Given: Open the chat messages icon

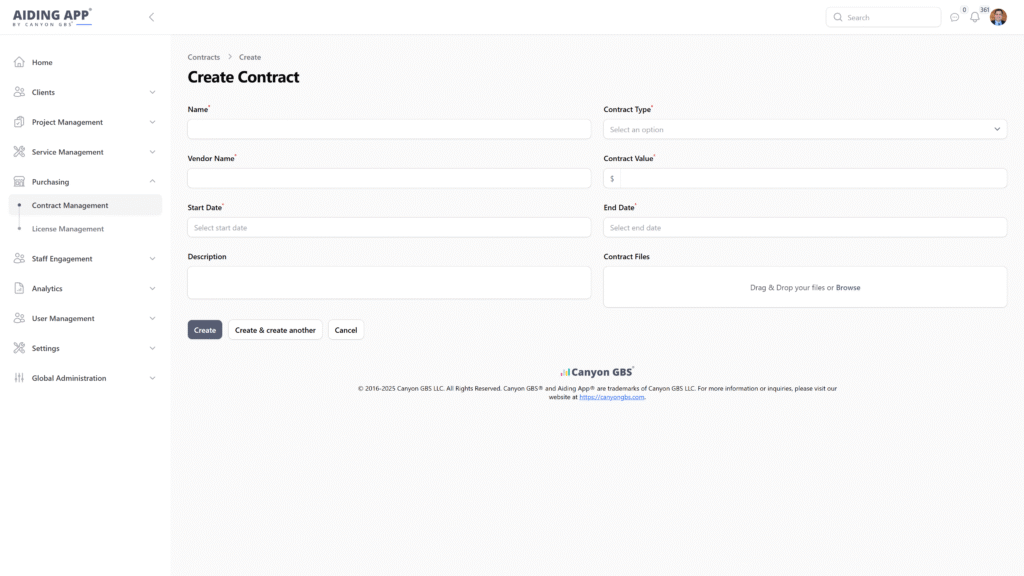Looking at the screenshot, I should tap(954, 17).
